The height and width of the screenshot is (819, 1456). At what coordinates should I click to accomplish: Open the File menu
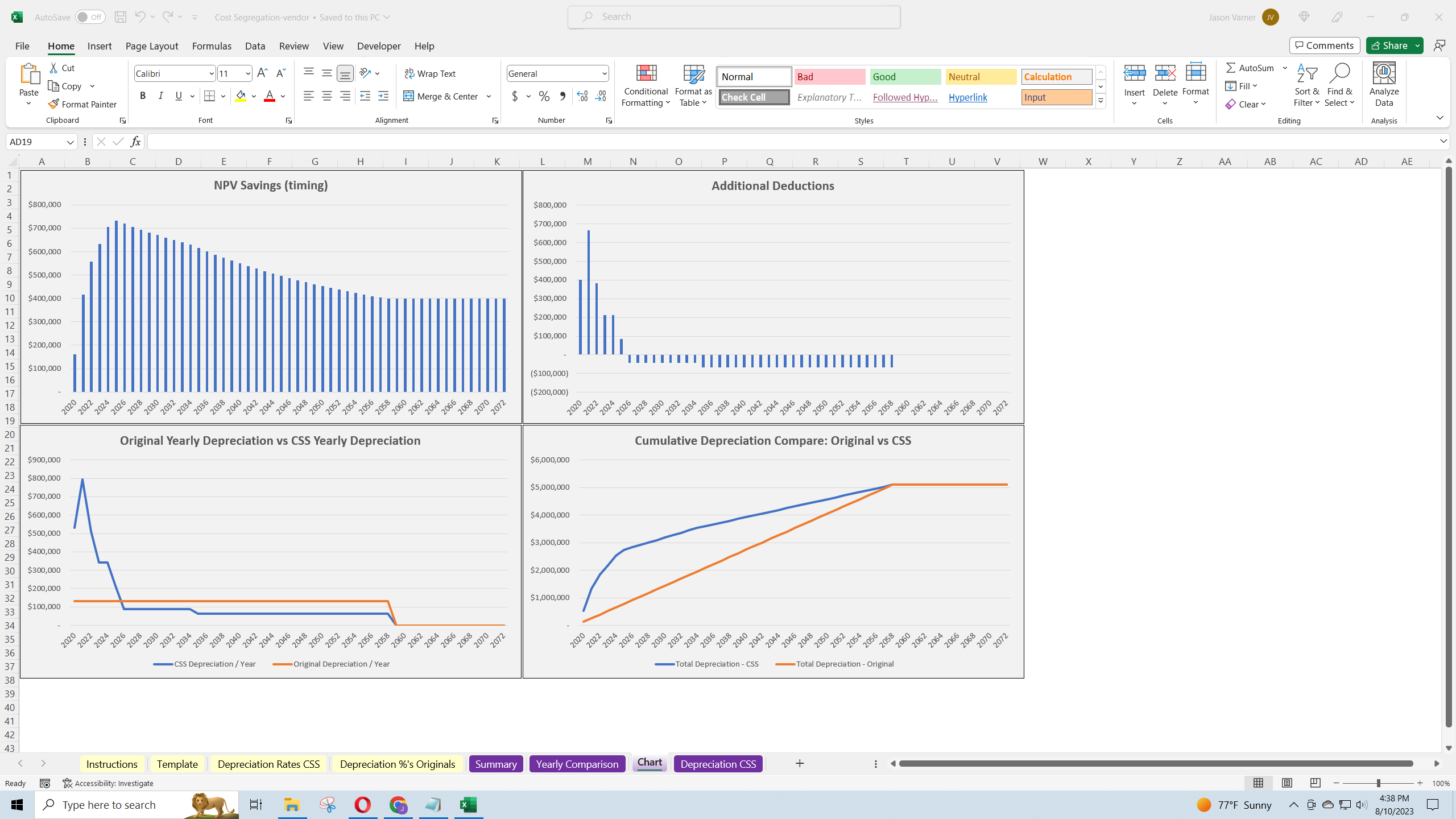click(22, 46)
